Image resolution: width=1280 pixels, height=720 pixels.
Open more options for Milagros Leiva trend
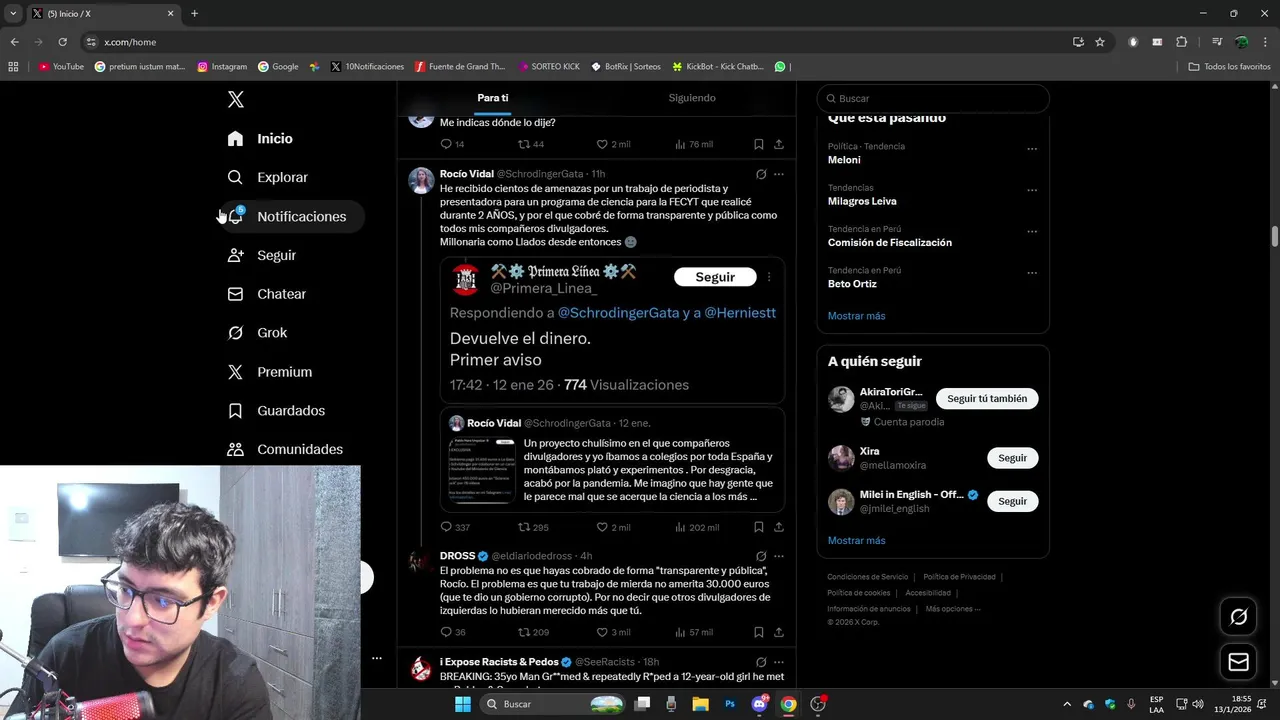pyautogui.click(x=1032, y=190)
